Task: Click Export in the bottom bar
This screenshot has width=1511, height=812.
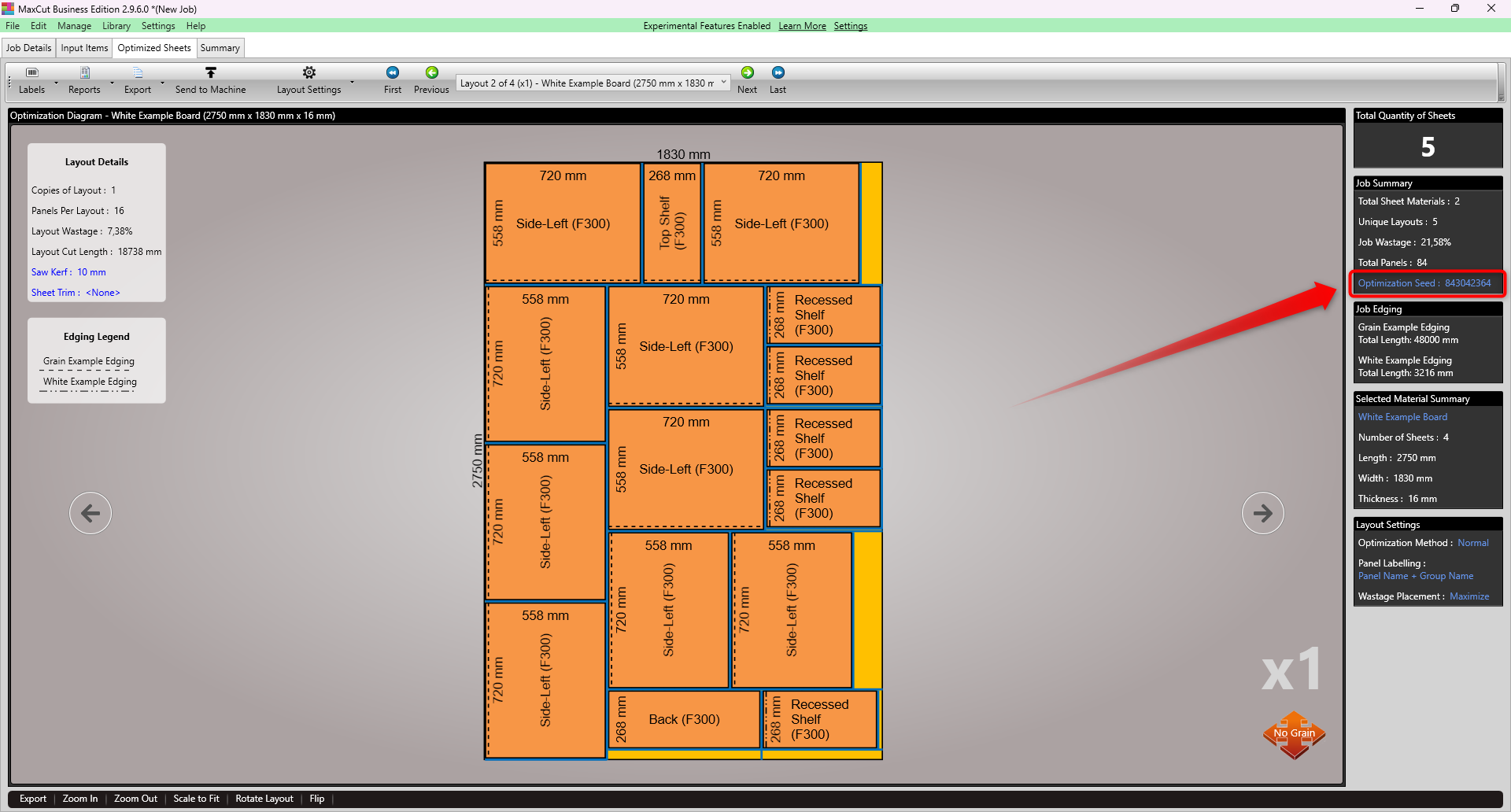Action: click(33, 799)
